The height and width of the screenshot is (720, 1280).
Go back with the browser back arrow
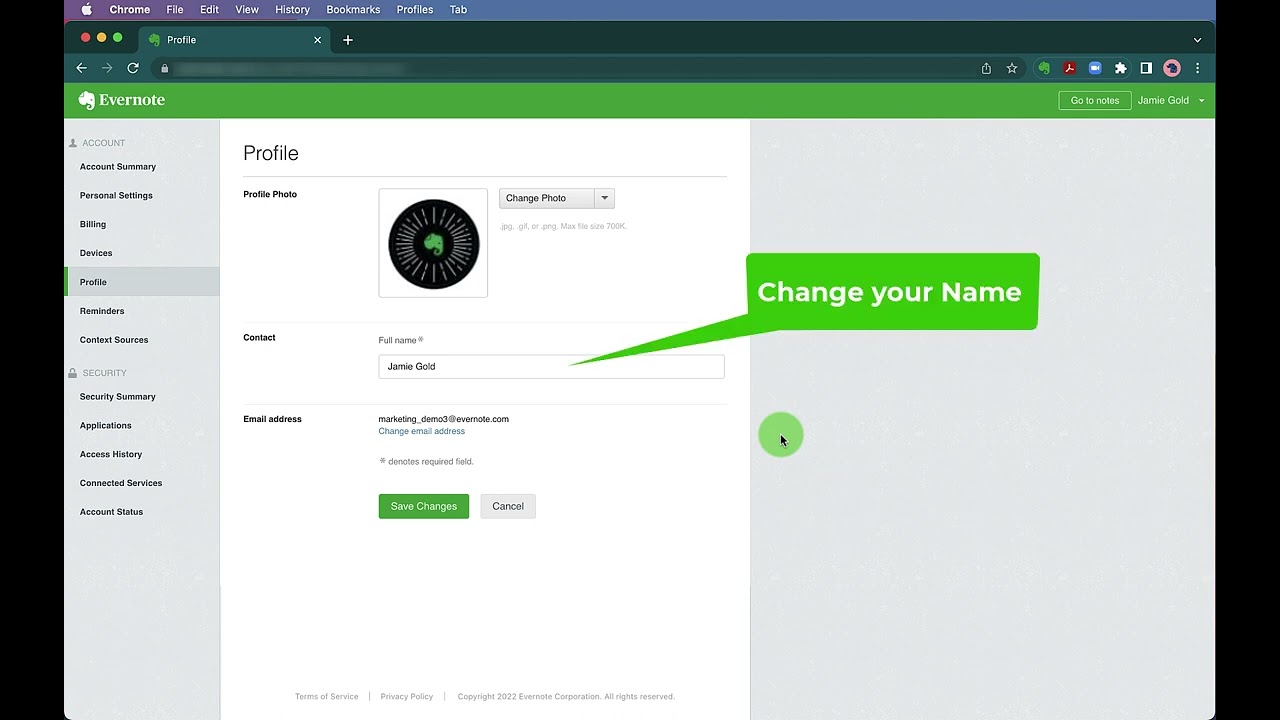82,68
